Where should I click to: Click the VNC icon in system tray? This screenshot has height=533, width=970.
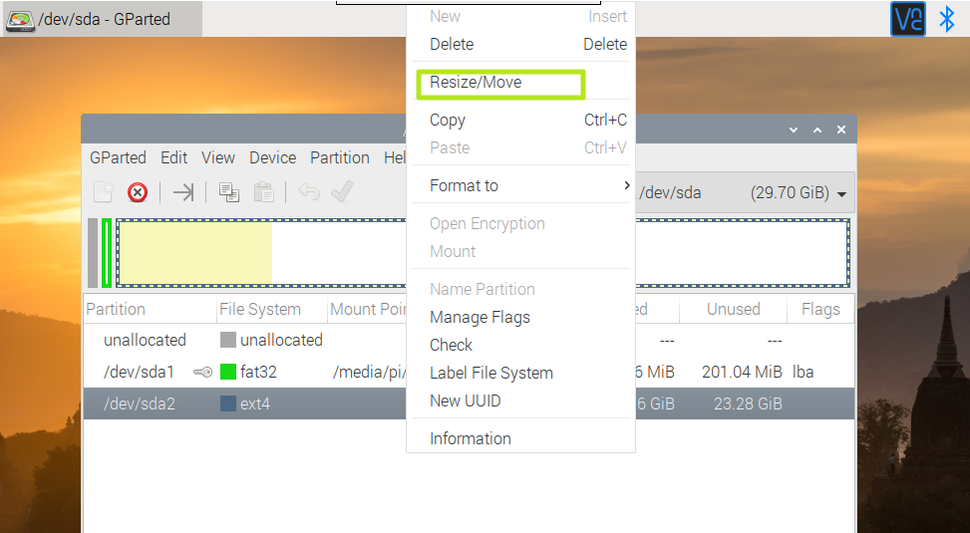pyautogui.click(x=908, y=19)
